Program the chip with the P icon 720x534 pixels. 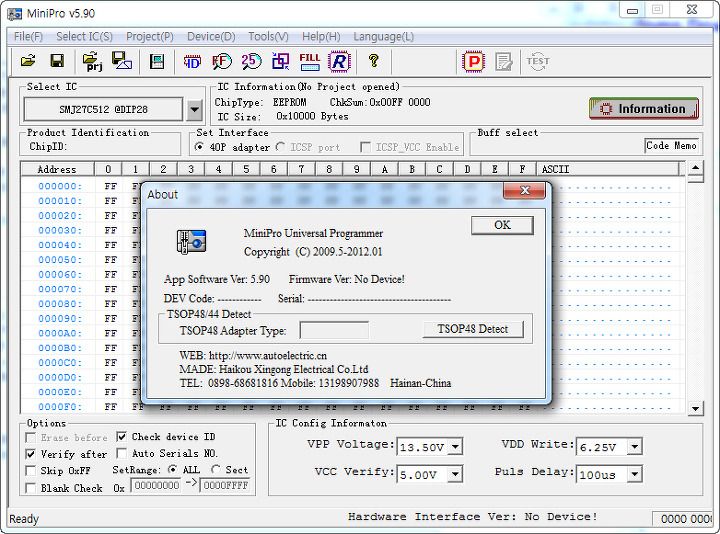[x=474, y=62]
